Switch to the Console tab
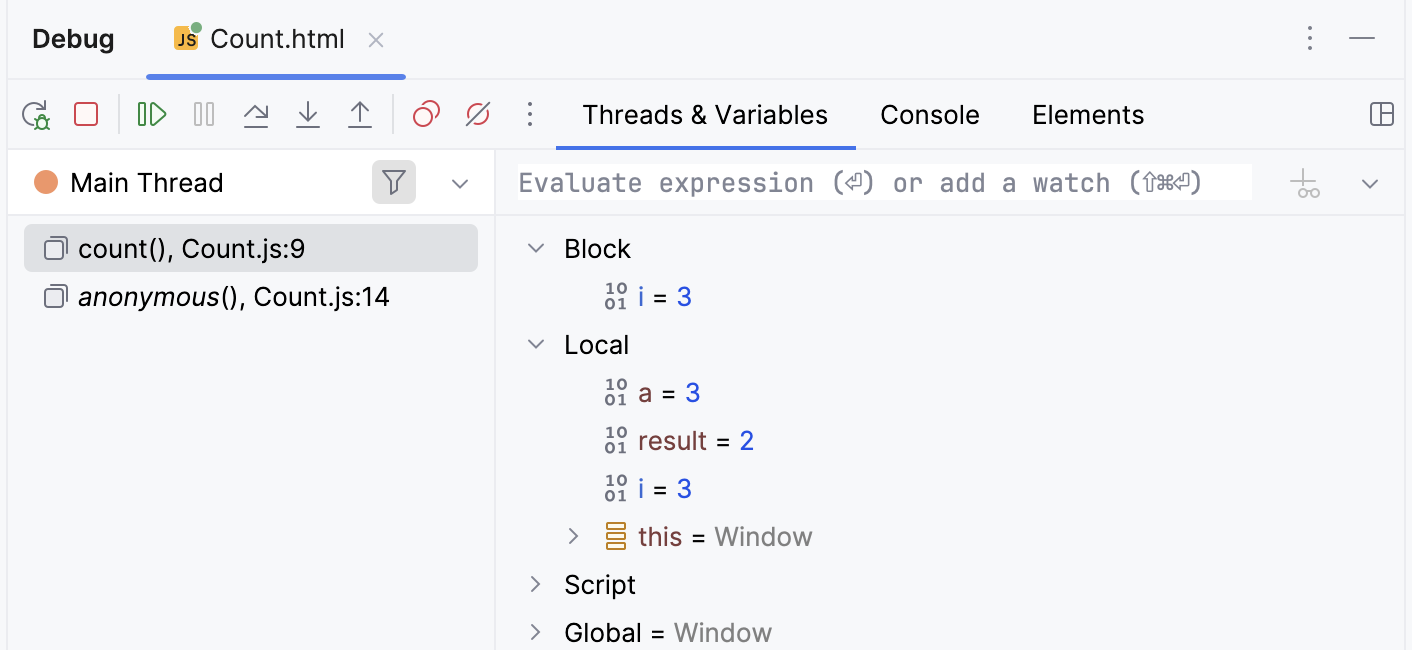Image resolution: width=1412 pixels, height=650 pixels. point(929,114)
